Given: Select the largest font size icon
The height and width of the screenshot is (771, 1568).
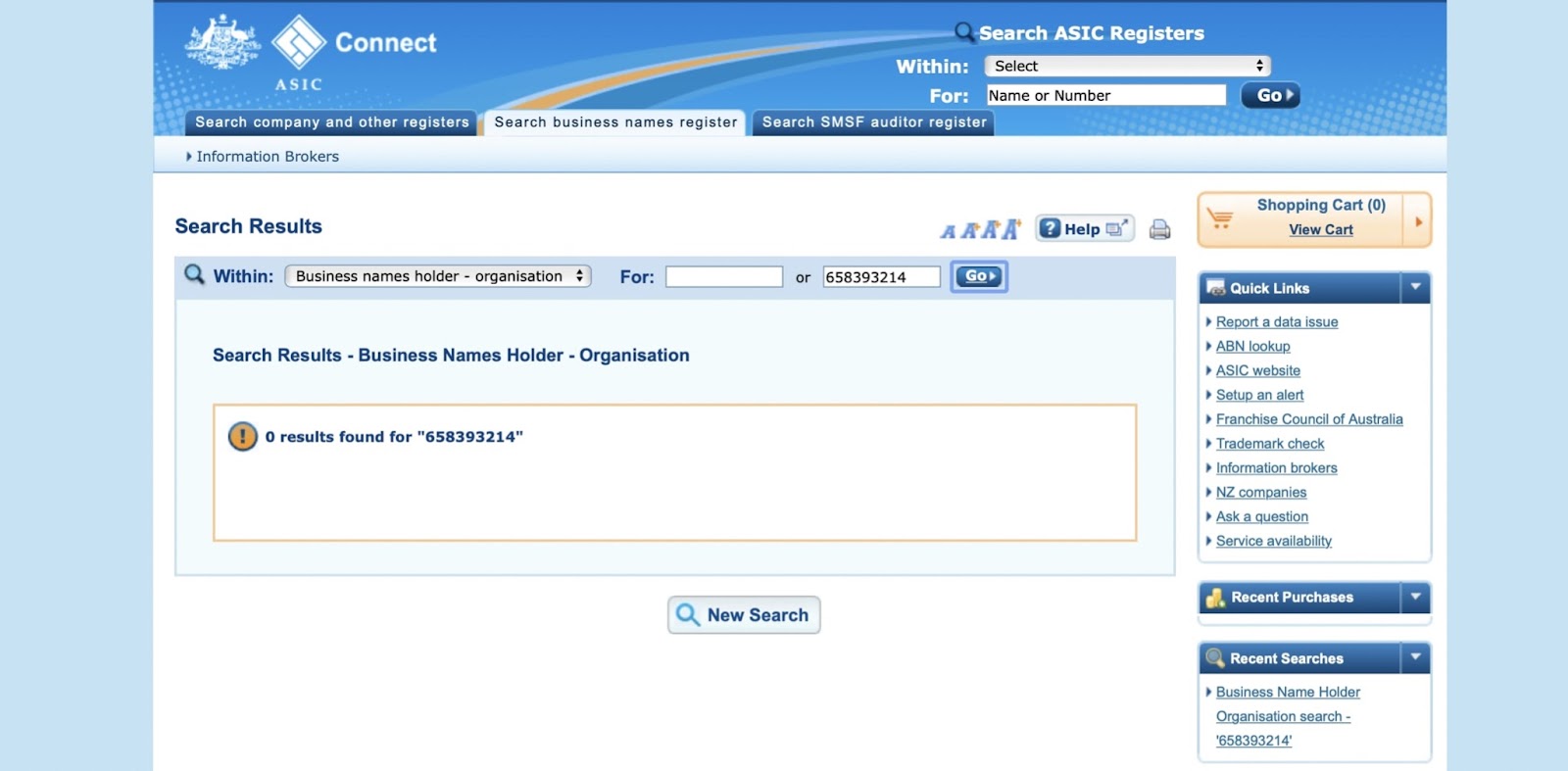Looking at the screenshot, I should (1011, 228).
